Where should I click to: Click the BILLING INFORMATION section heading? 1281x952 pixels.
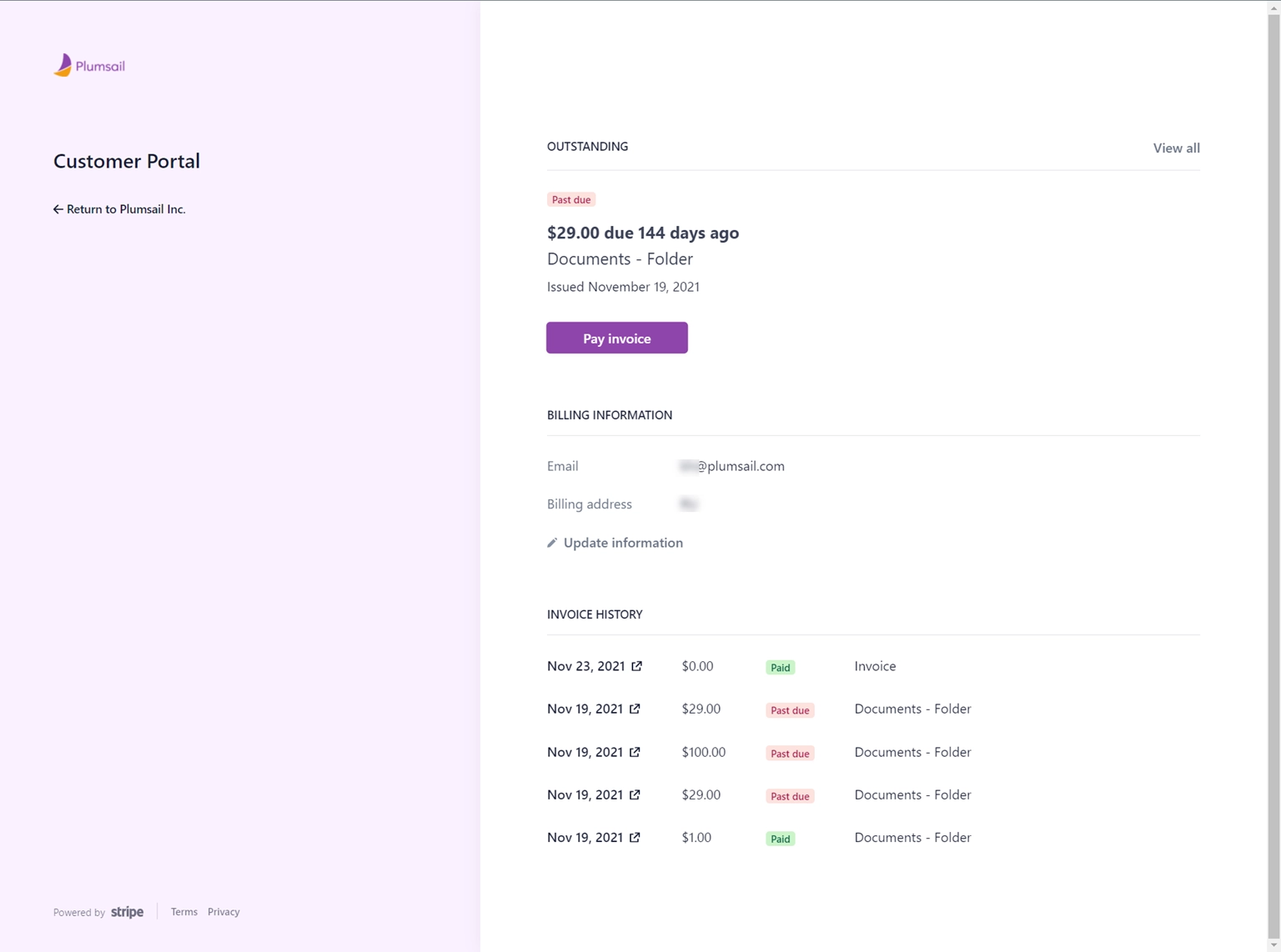coord(610,415)
